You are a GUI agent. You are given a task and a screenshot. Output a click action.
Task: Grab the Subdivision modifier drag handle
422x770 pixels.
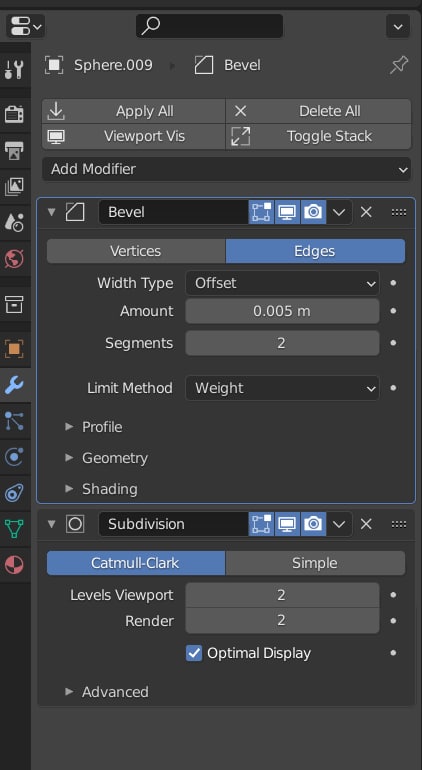coord(399,524)
